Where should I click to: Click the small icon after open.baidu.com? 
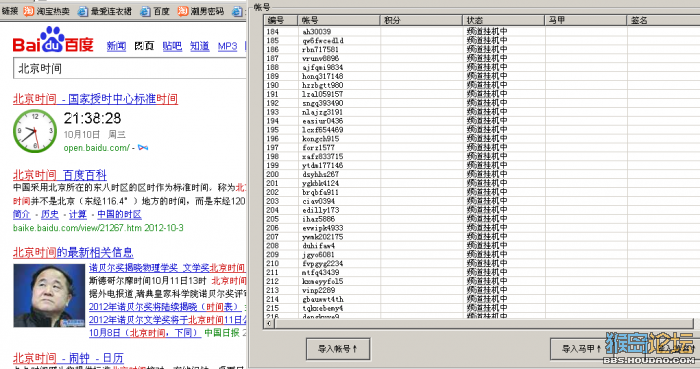coord(143,148)
